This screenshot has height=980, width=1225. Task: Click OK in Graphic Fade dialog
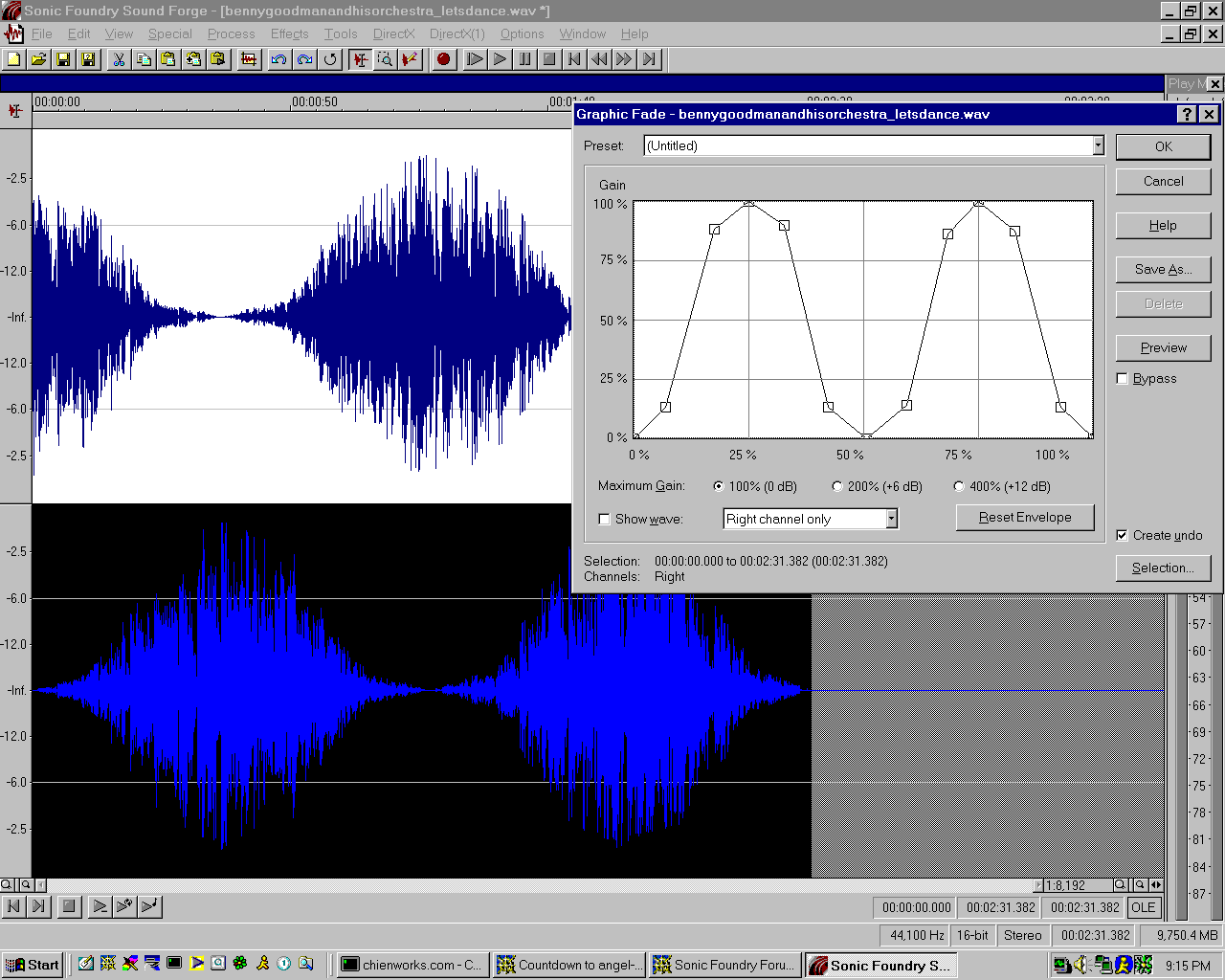pyautogui.click(x=1164, y=146)
